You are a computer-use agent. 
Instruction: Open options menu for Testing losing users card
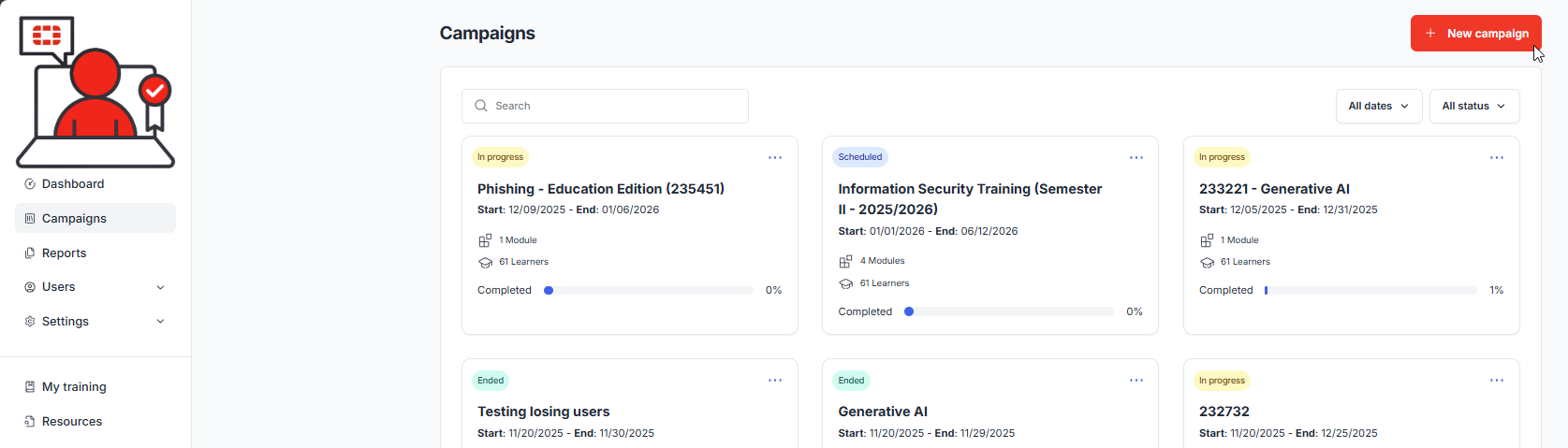coord(775,380)
